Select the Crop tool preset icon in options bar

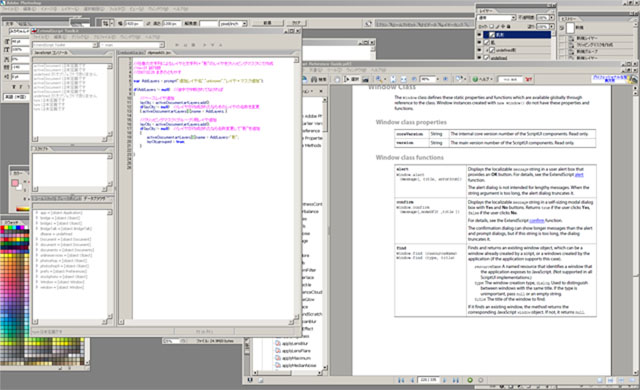[105, 23]
